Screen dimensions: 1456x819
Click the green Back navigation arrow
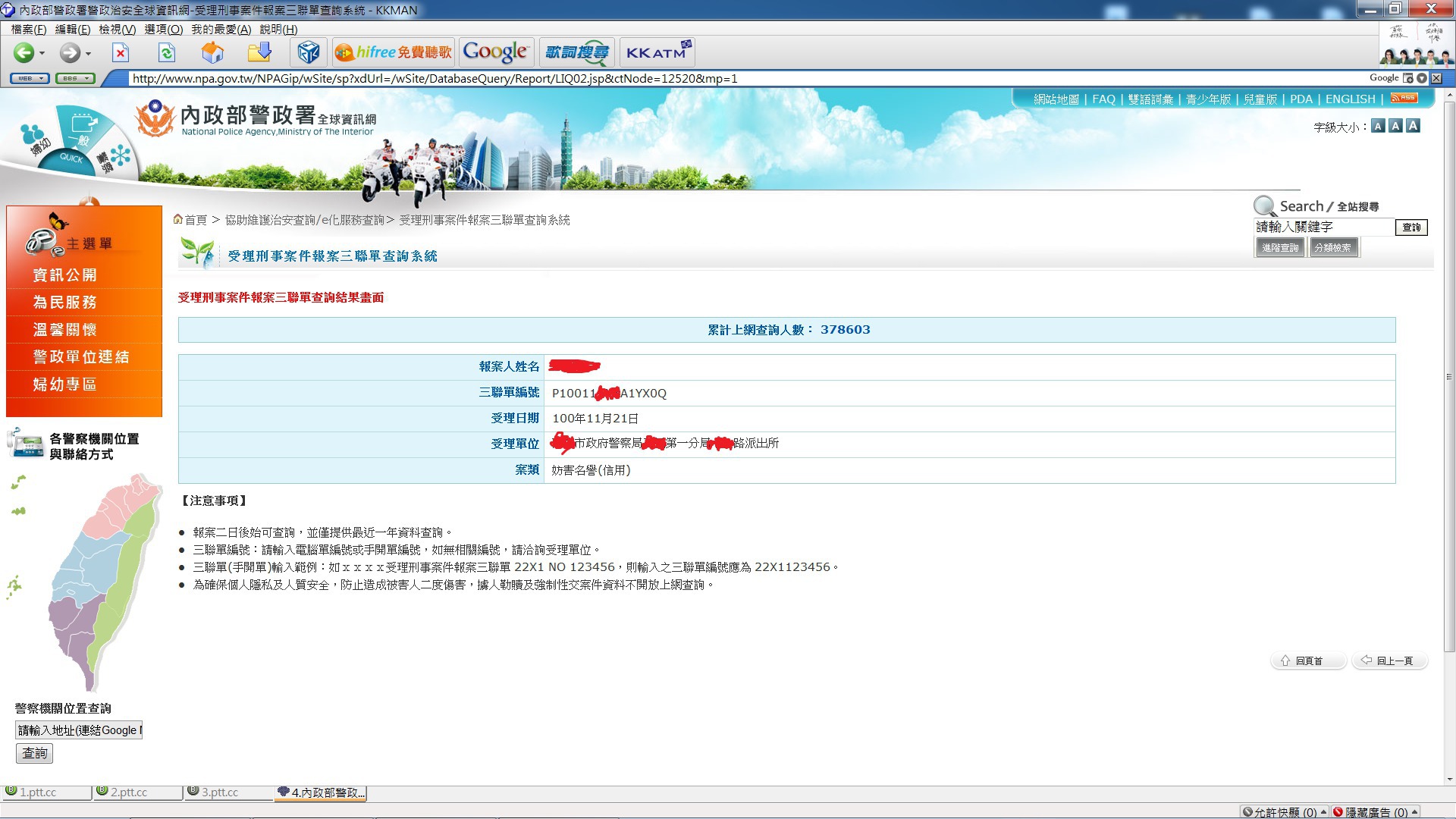[x=23, y=52]
